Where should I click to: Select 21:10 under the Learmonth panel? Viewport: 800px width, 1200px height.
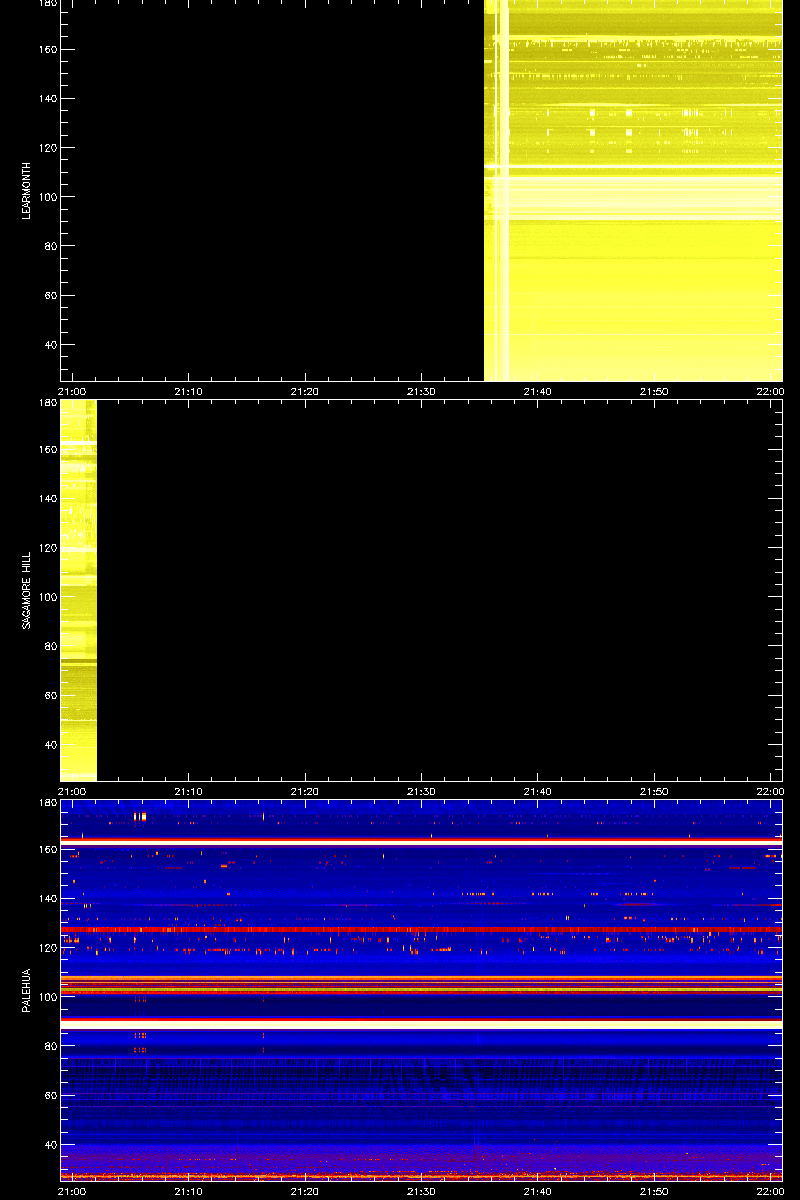click(x=189, y=391)
